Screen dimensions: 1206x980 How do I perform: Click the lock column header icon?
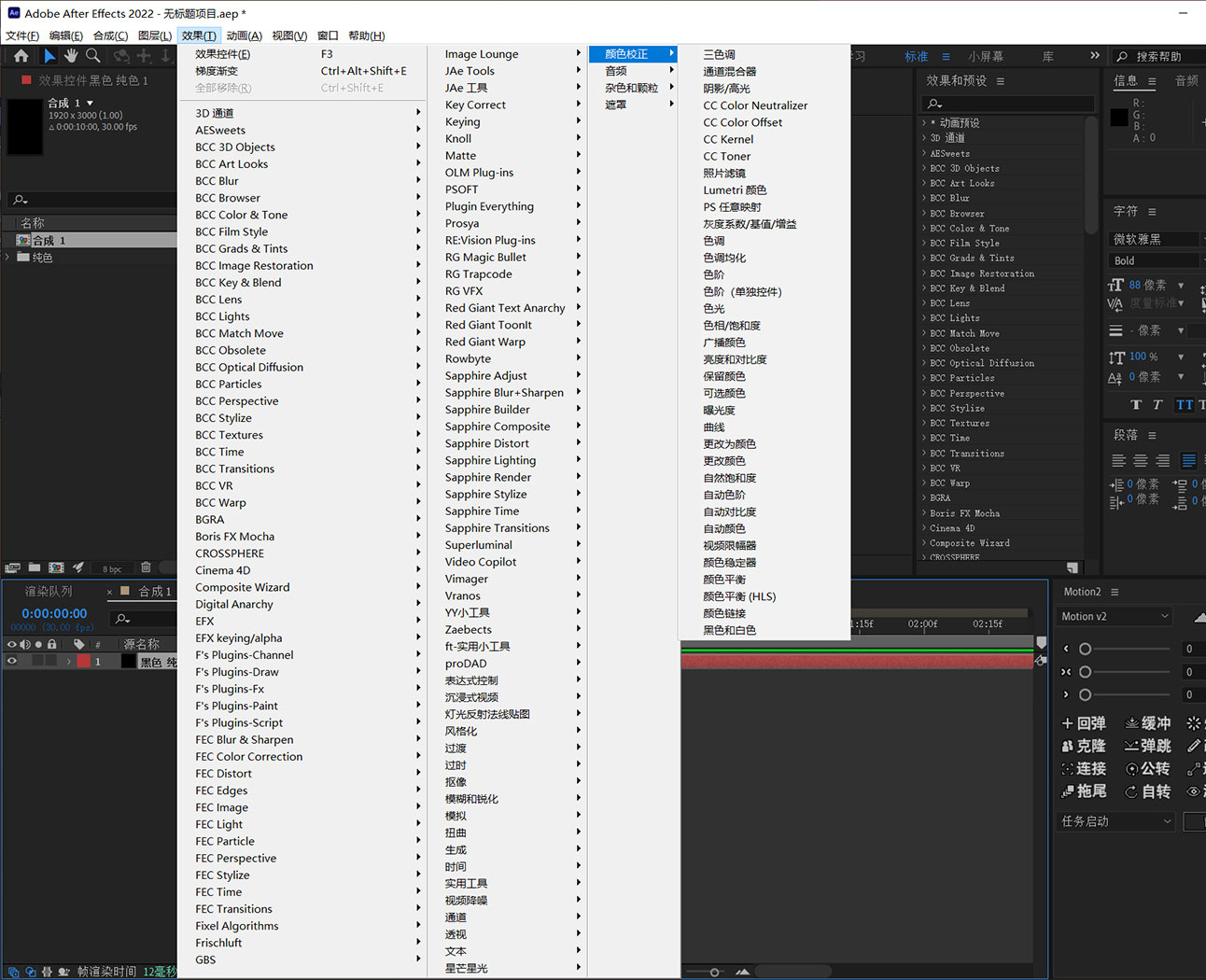pyautogui.click(x=52, y=644)
